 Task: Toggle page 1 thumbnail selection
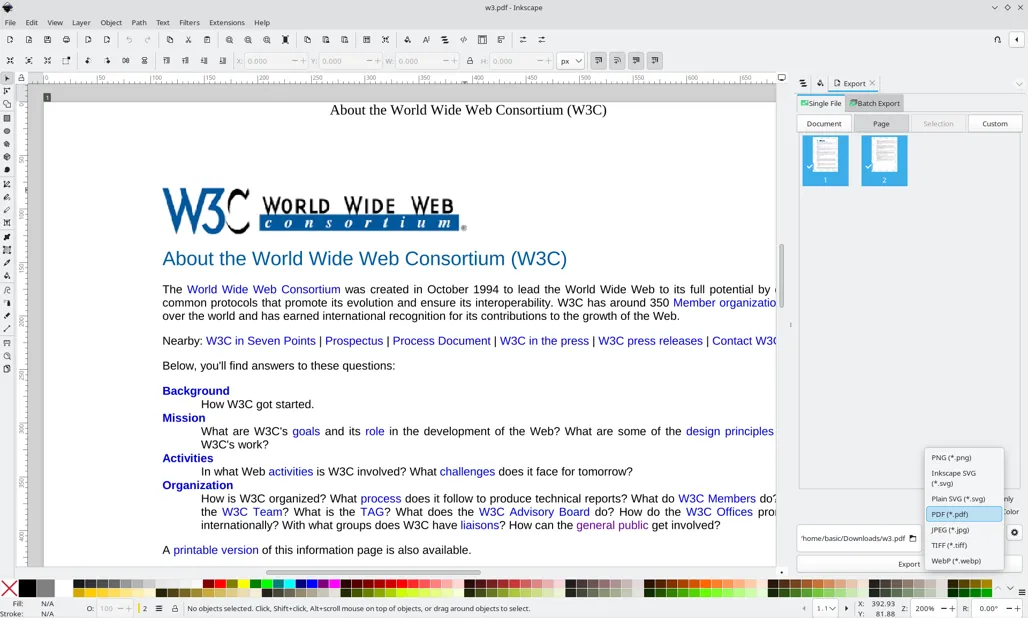(x=825, y=160)
